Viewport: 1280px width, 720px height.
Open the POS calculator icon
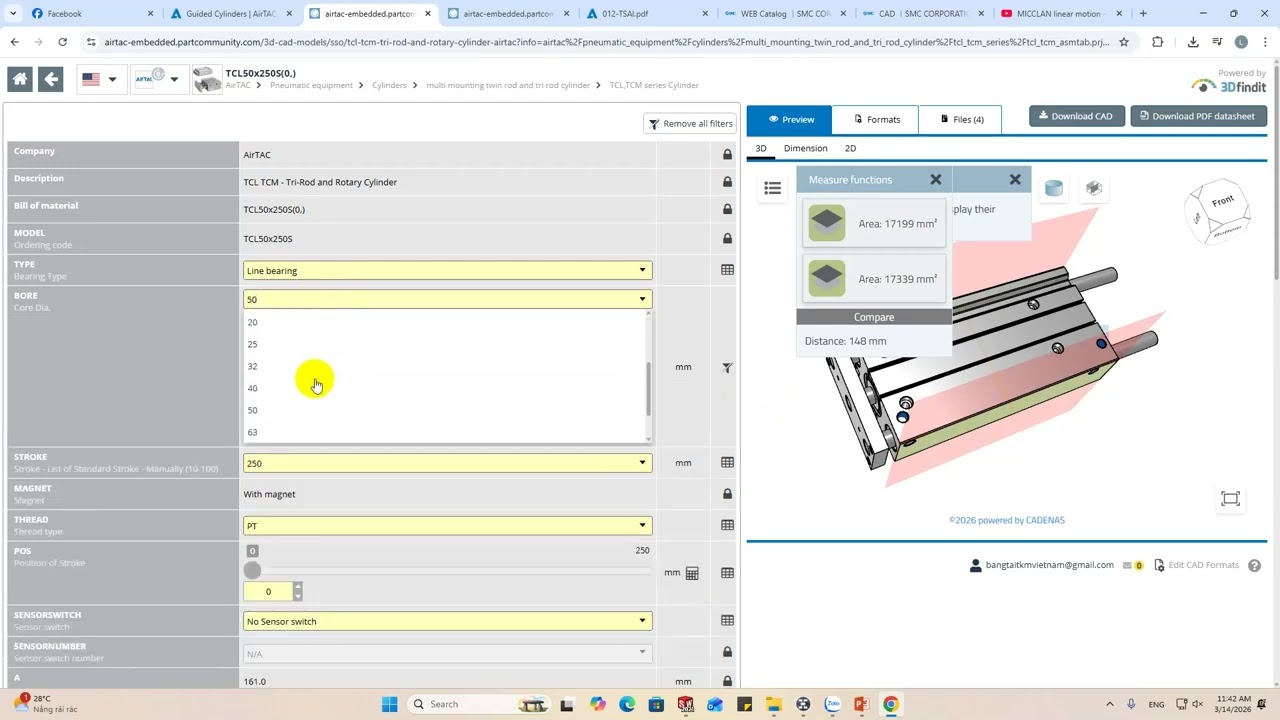click(x=692, y=573)
